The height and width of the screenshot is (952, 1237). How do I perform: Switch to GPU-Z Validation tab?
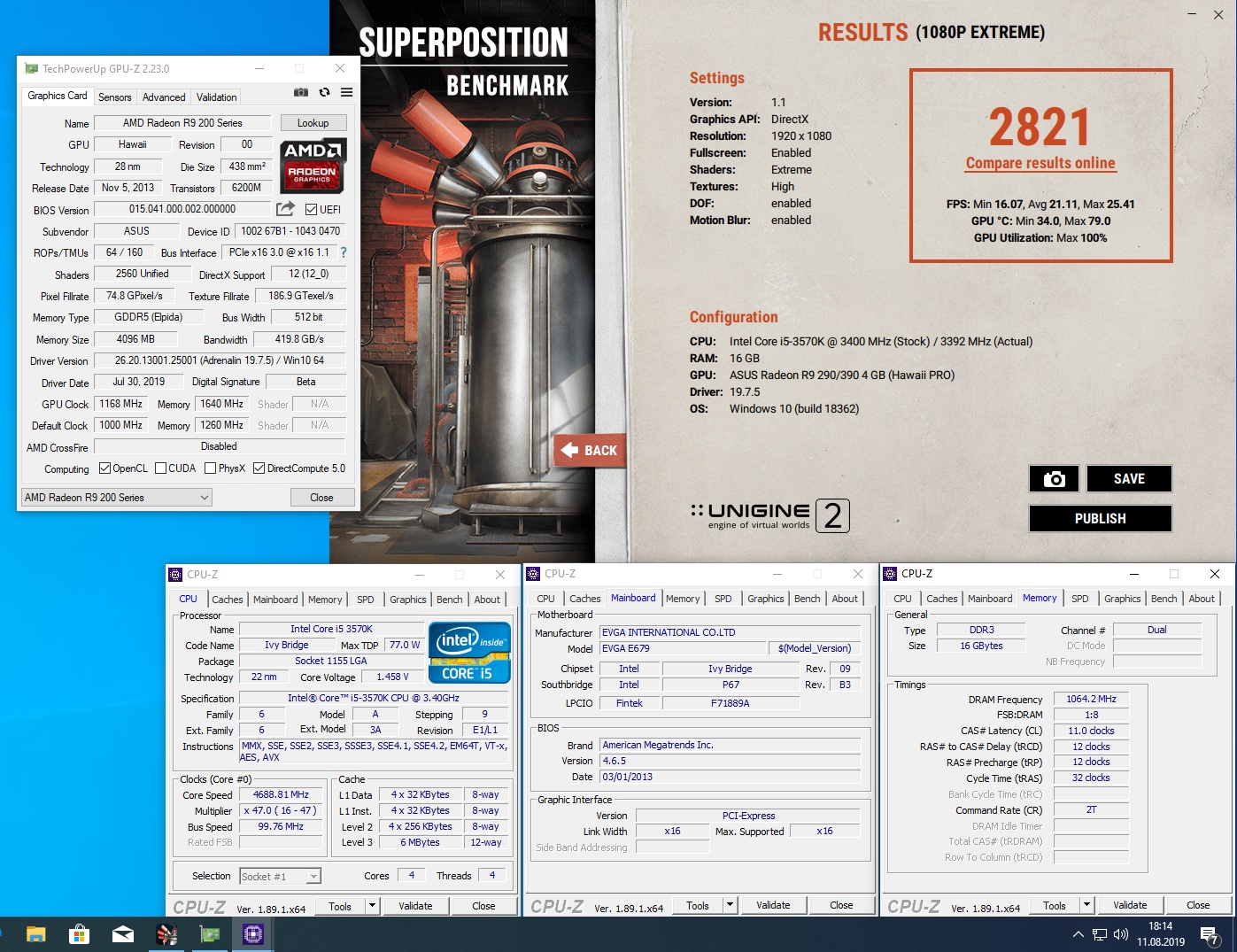pos(217,97)
